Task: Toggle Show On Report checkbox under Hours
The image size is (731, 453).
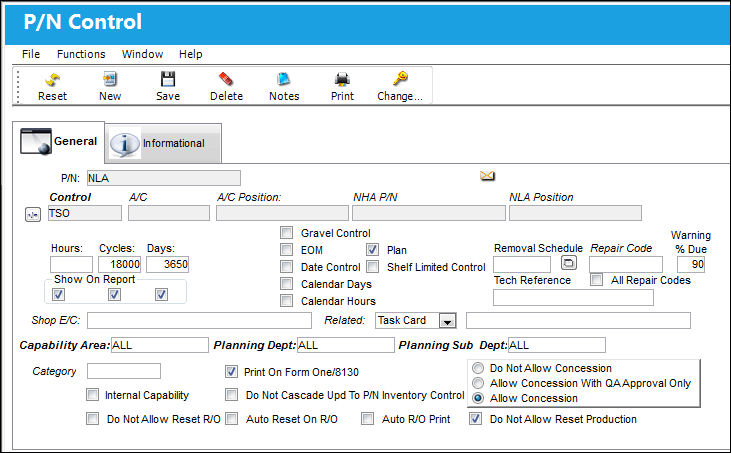Action: [x=58, y=295]
